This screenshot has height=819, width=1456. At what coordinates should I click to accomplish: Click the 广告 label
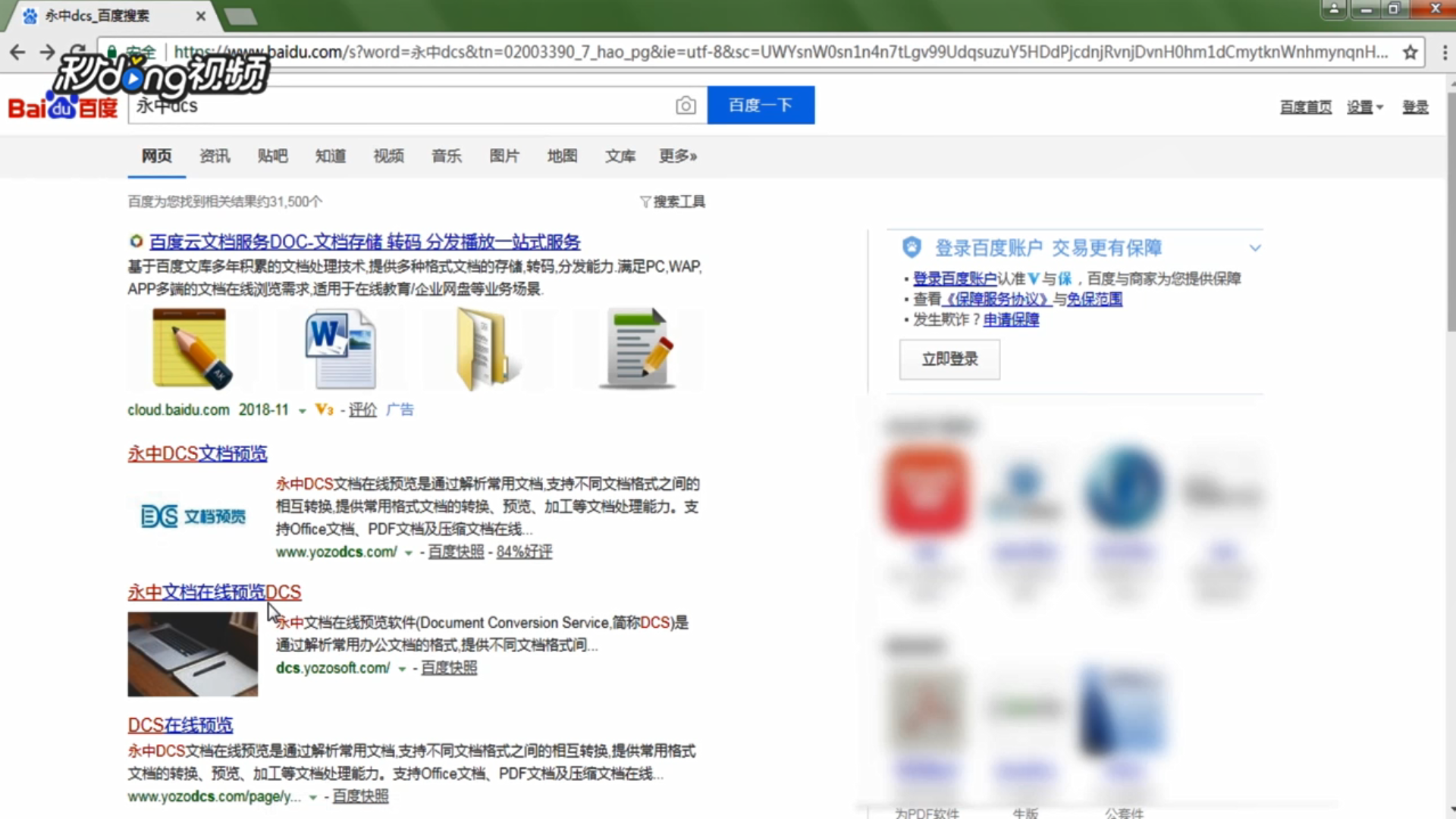pyautogui.click(x=400, y=409)
